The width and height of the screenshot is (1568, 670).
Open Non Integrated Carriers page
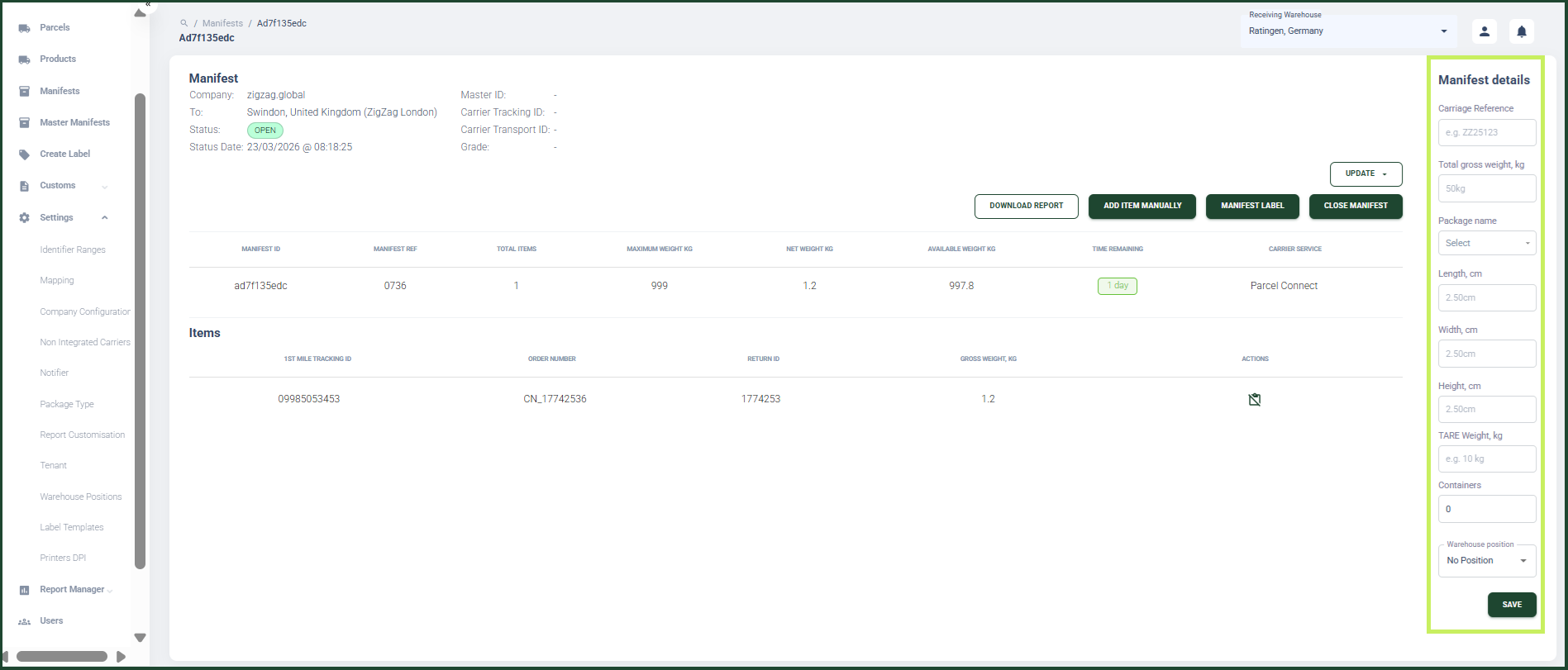click(85, 342)
